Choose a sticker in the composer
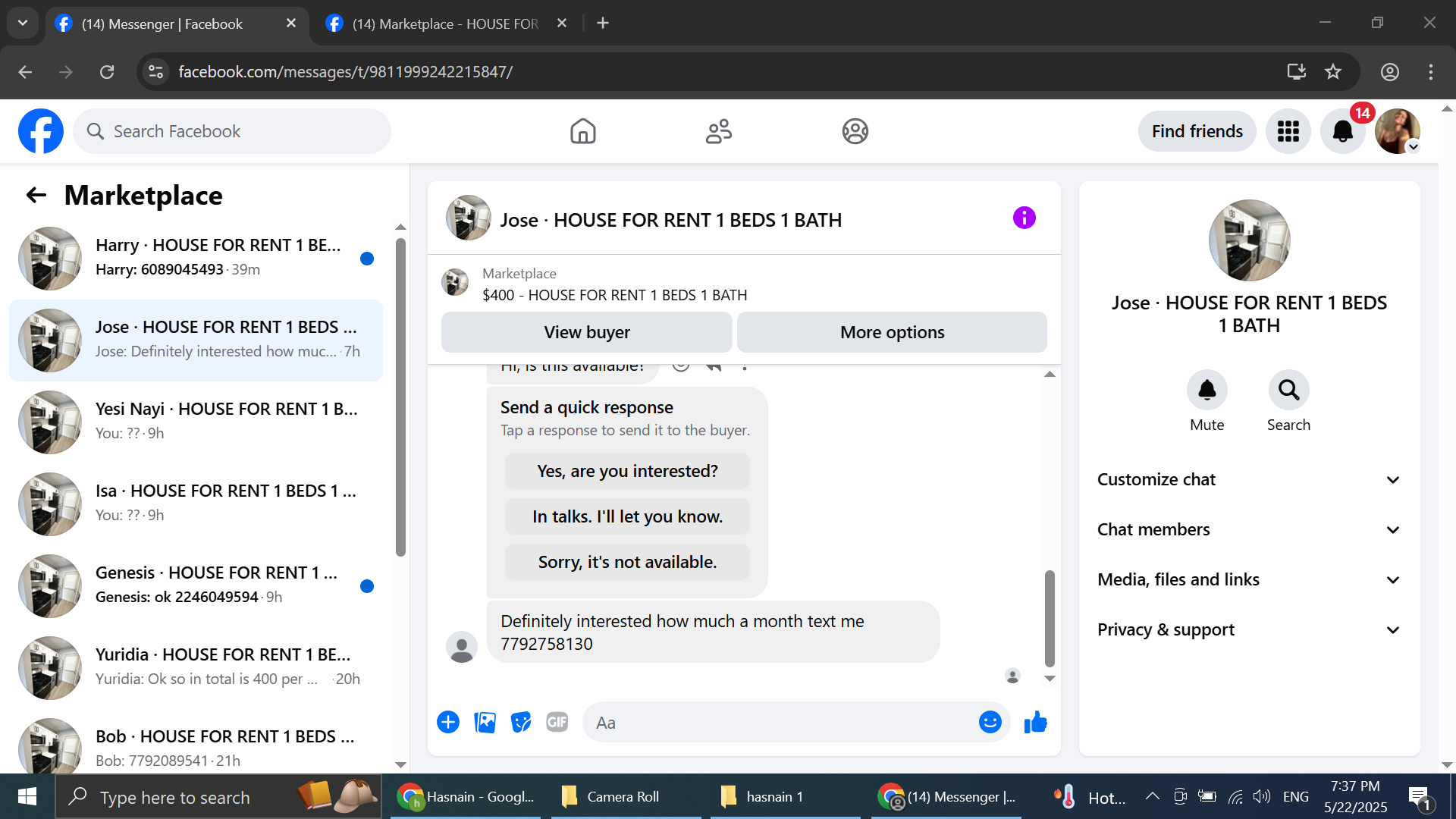This screenshot has width=1456, height=819. coord(521,722)
